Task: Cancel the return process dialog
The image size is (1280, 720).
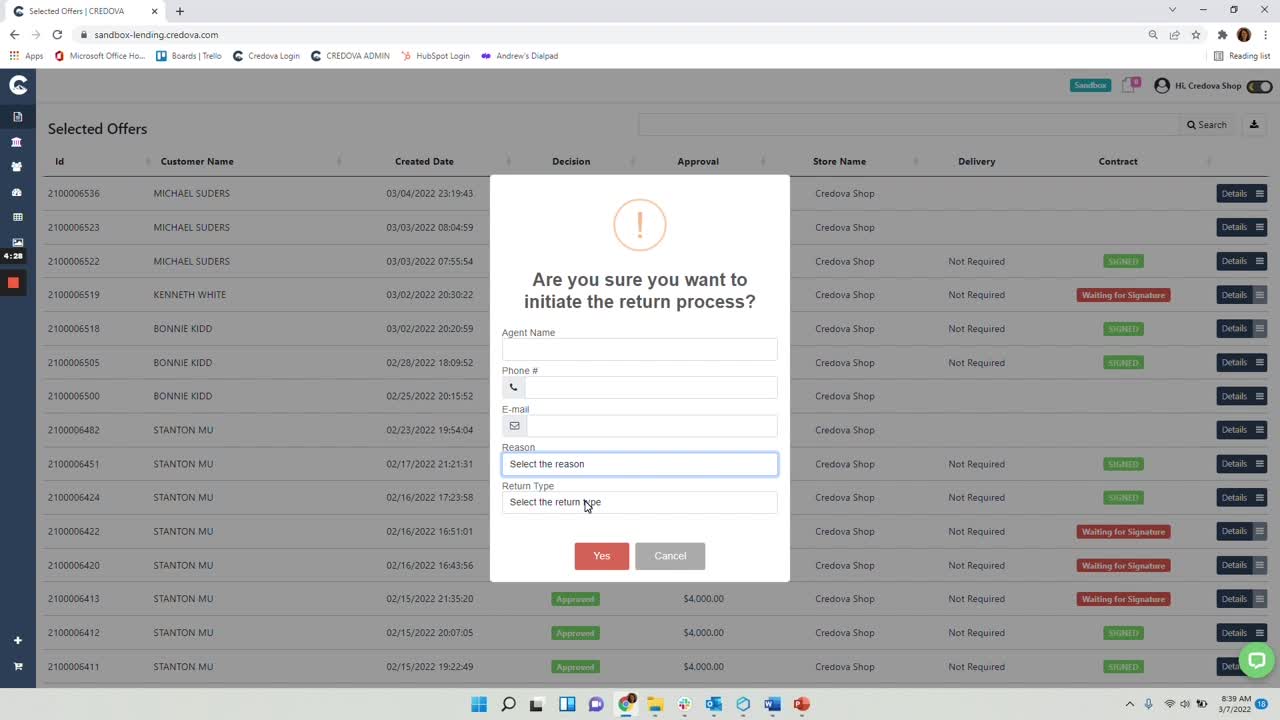Action: click(x=670, y=556)
